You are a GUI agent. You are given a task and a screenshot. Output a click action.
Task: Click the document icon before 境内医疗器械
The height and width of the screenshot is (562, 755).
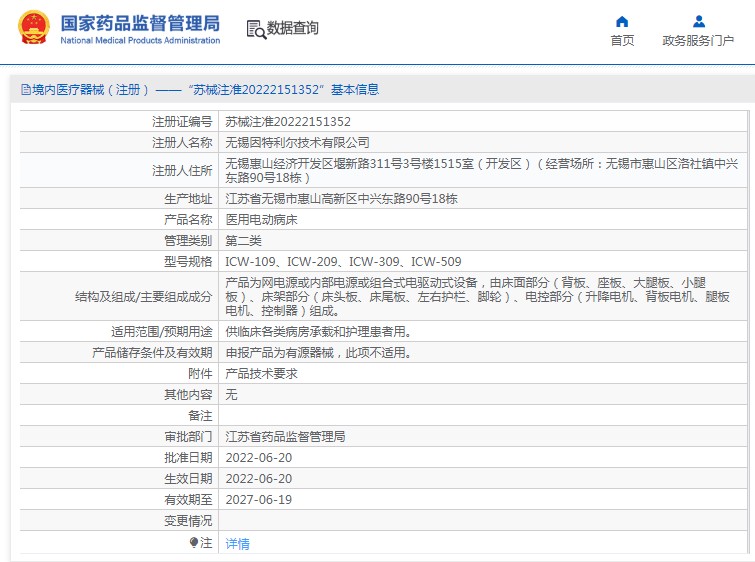coord(26,90)
